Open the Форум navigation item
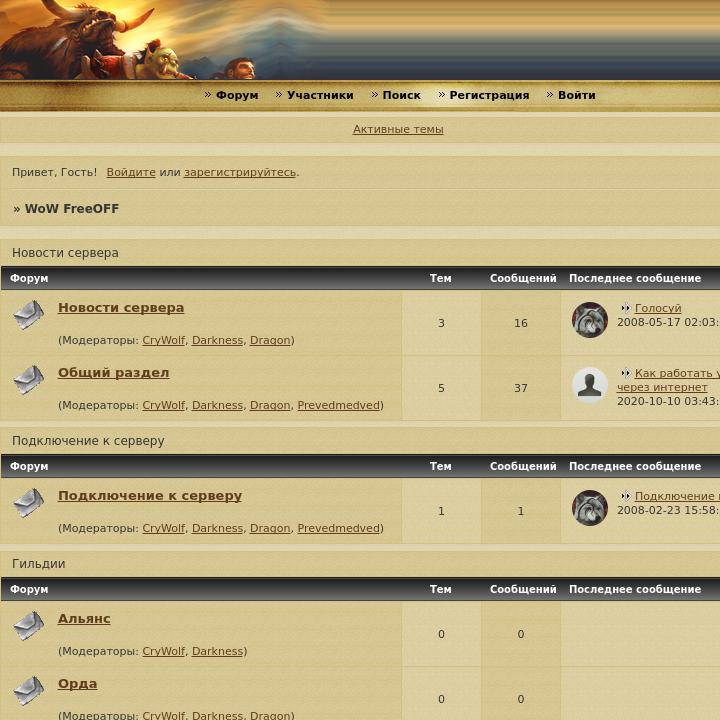 tap(237, 95)
